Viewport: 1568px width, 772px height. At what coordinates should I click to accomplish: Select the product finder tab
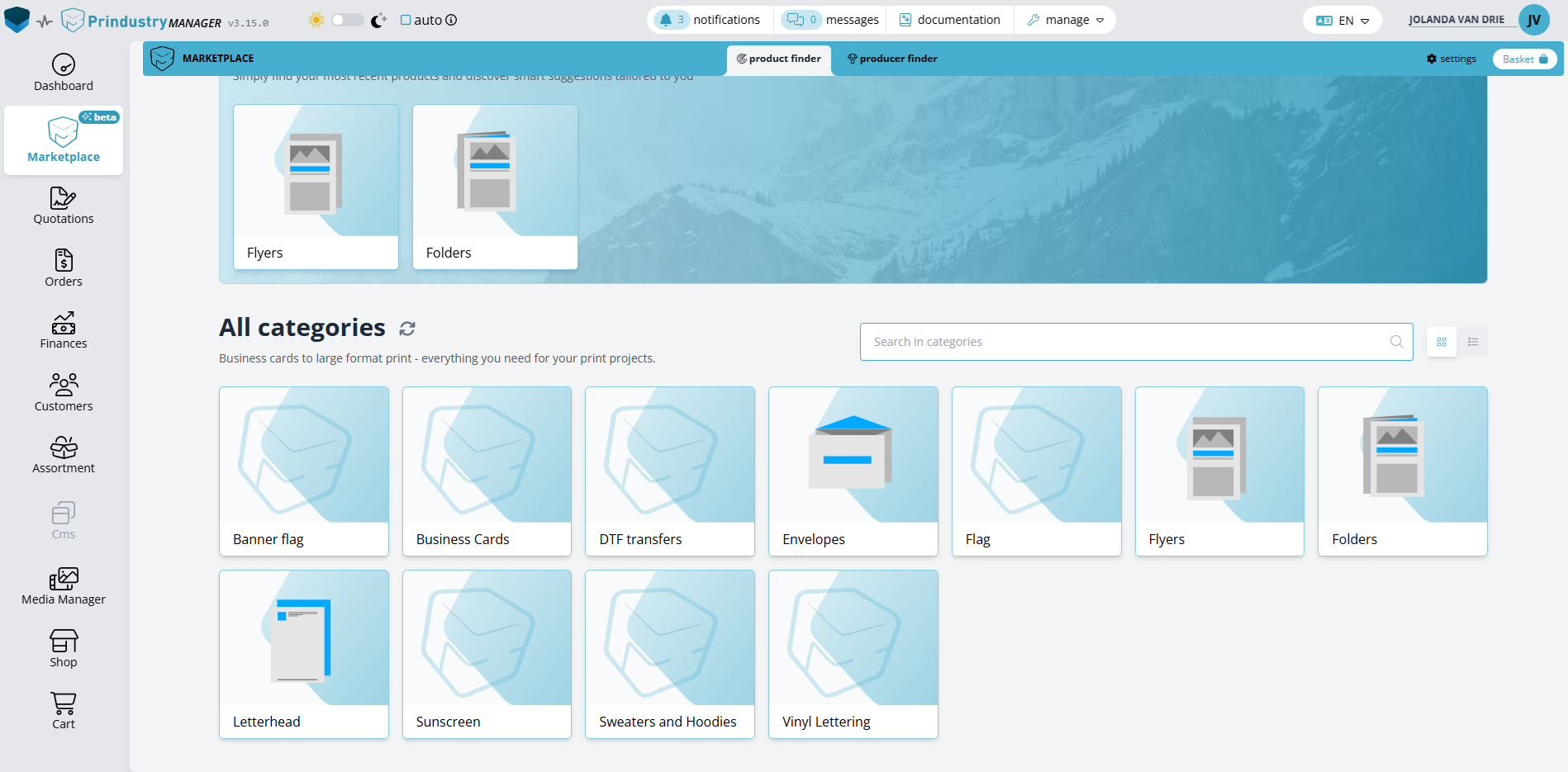[778, 59]
